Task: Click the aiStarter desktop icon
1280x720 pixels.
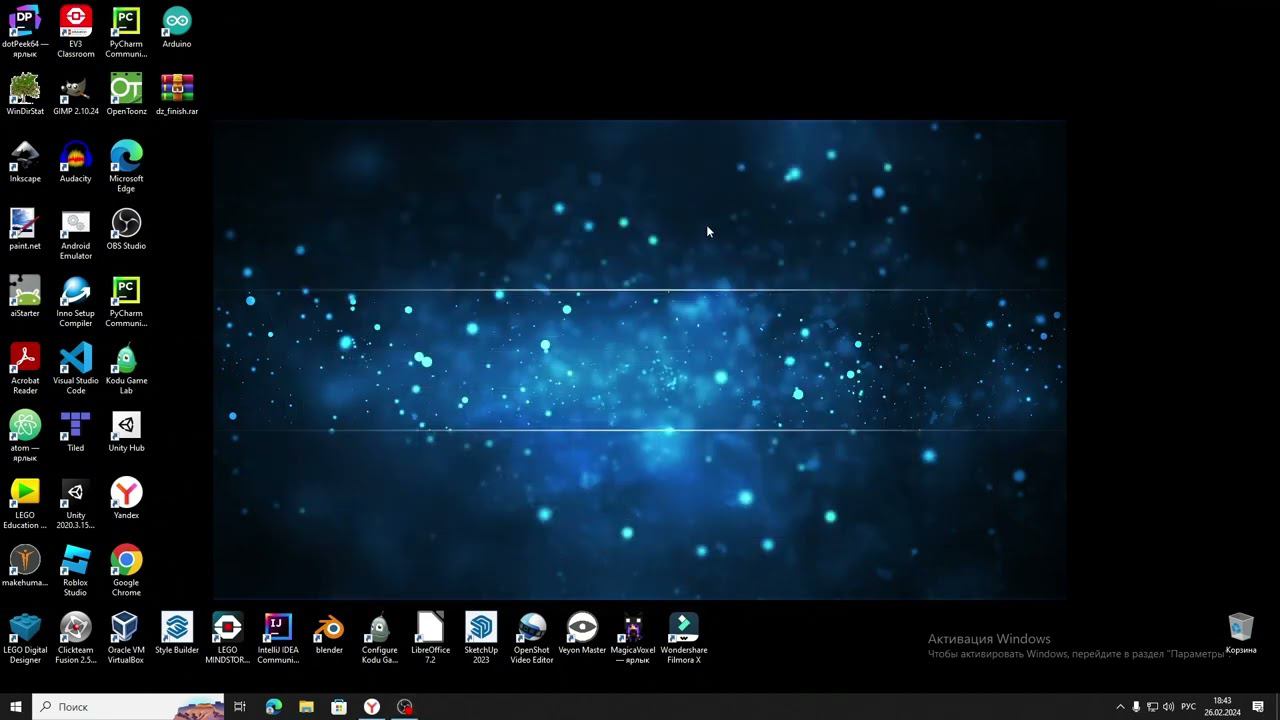Action: point(25,295)
